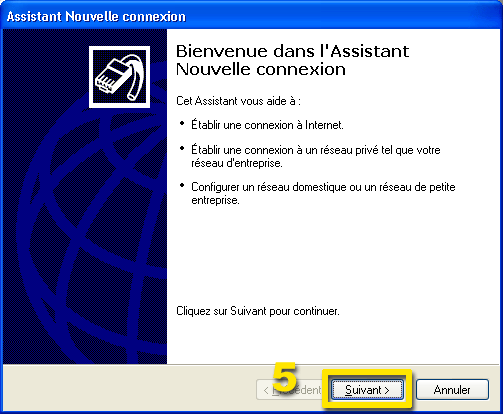This screenshot has width=503, height=414.
Task: Click the Établir une connexion à Internet line
Action: (x=267, y=125)
